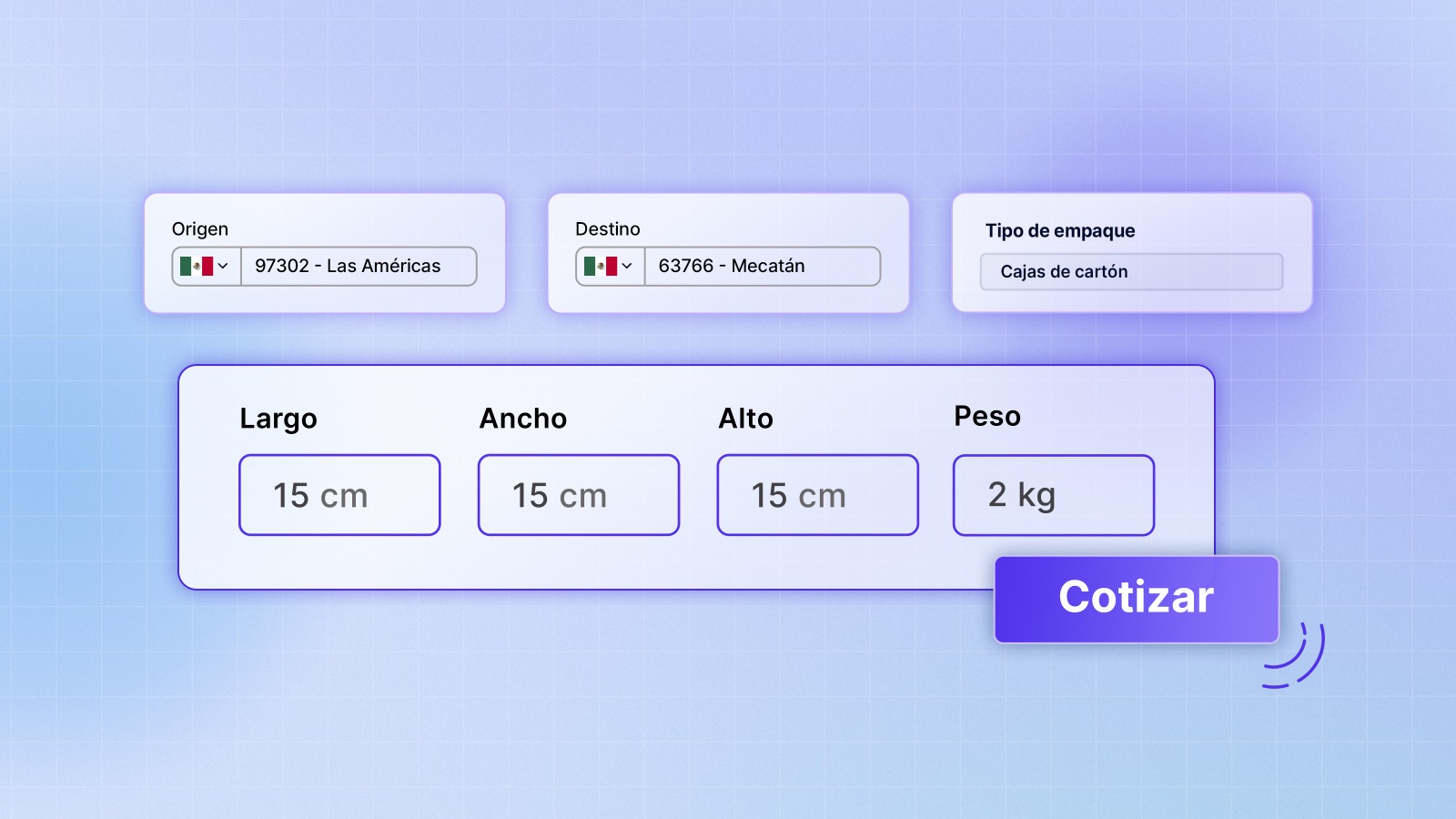The image size is (1456, 819).
Task: Select the Peso 2 kg field
Action: (x=1054, y=495)
